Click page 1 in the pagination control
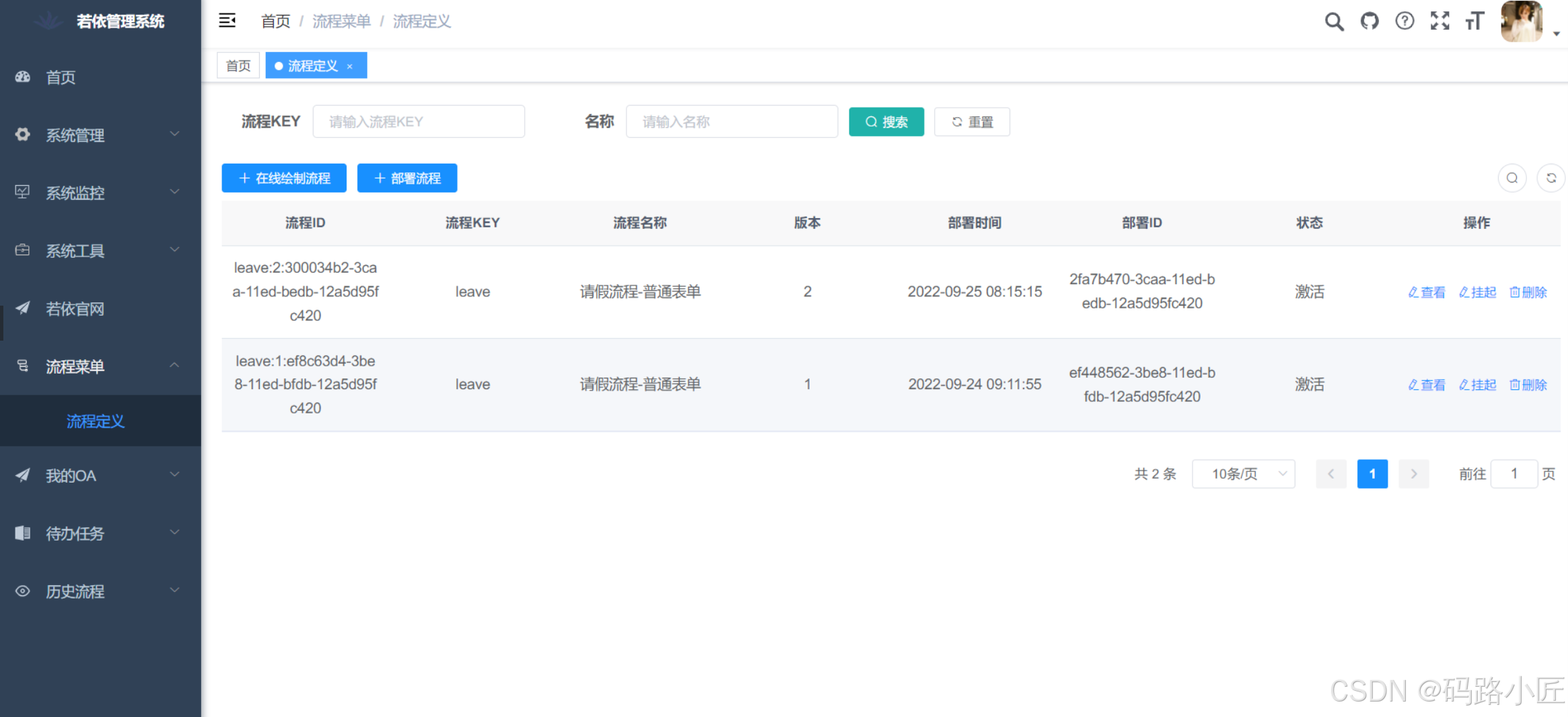The height and width of the screenshot is (717, 1568). 1372,474
